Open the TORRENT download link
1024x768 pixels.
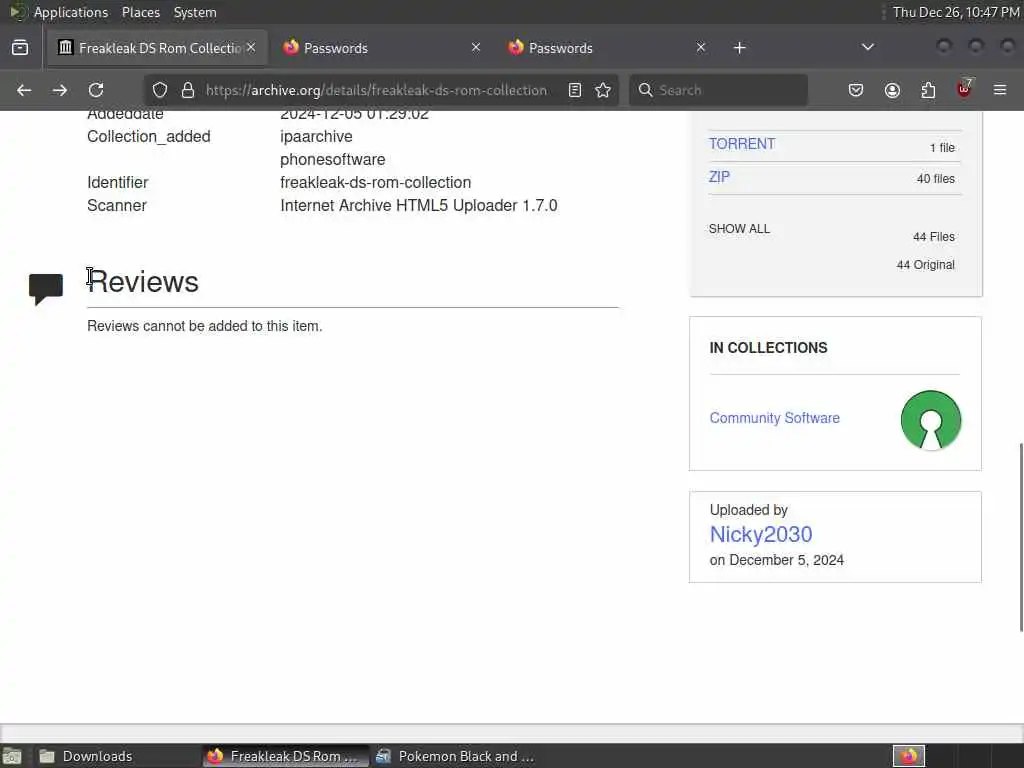[742, 144]
